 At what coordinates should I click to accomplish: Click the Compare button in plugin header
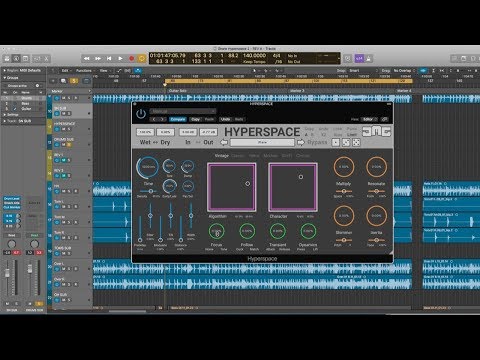coord(178,119)
